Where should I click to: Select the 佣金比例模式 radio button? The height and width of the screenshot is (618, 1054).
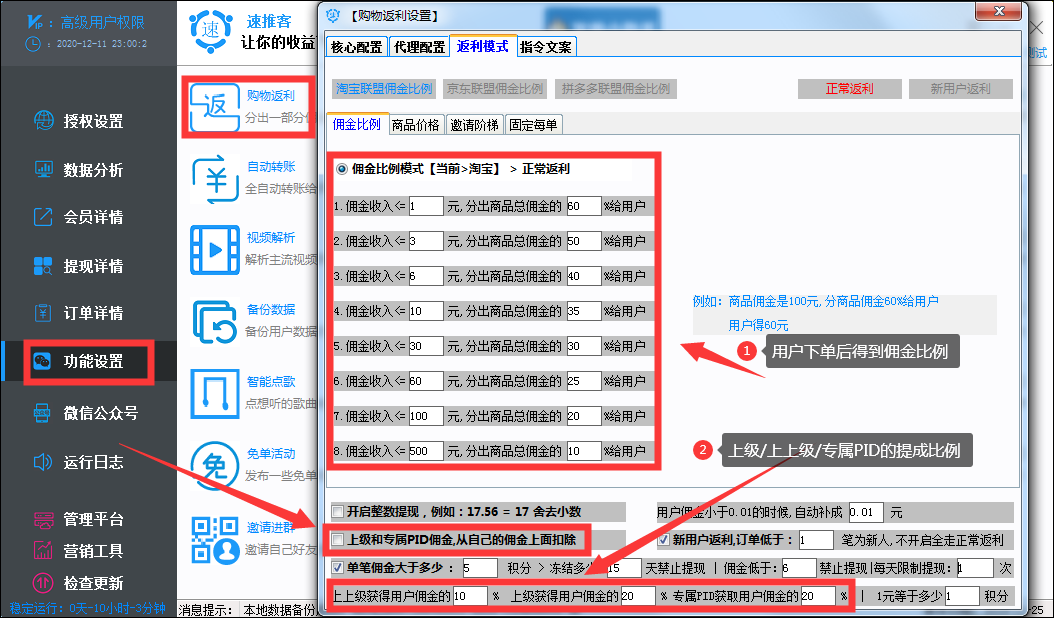[x=342, y=169]
